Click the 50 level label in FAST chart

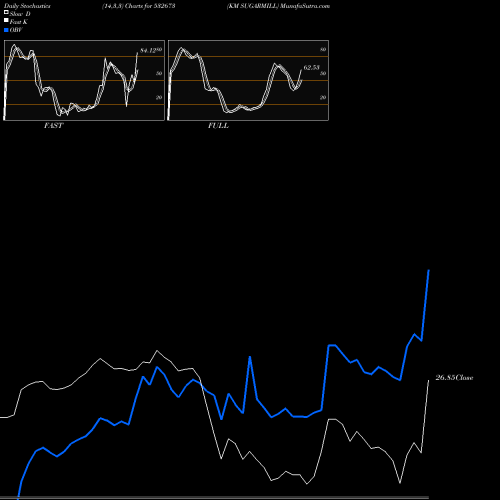[x=159, y=73]
